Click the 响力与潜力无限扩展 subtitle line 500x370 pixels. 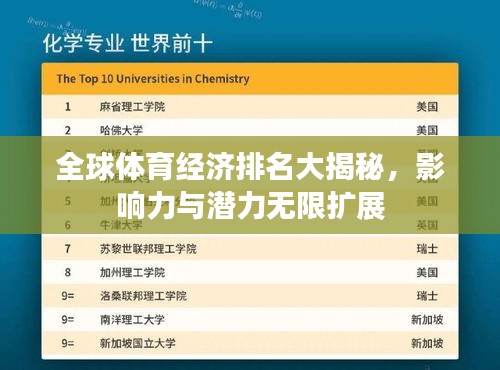coord(251,206)
